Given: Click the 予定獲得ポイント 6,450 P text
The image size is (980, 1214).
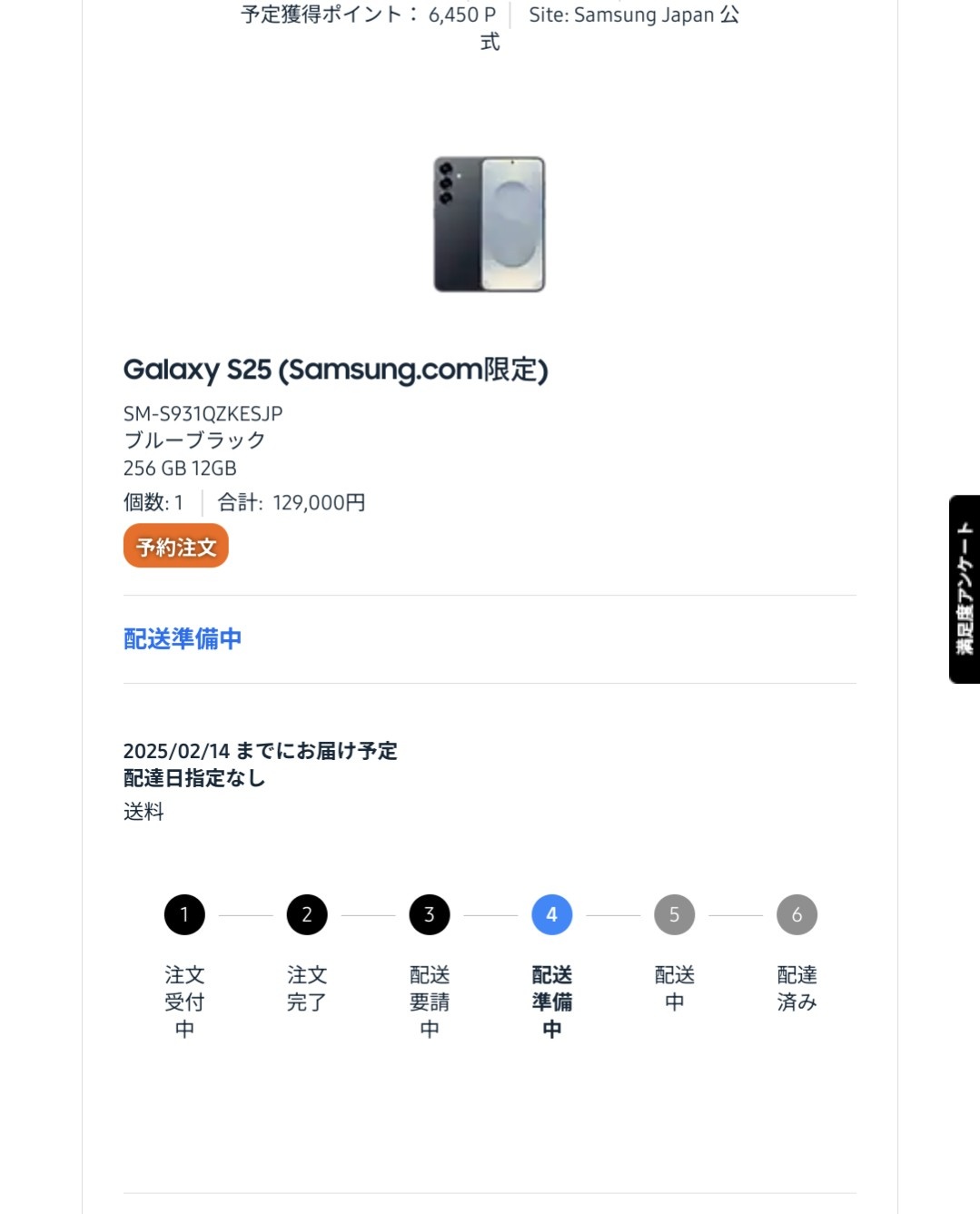Looking at the screenshot, I should tap(369, 15).
